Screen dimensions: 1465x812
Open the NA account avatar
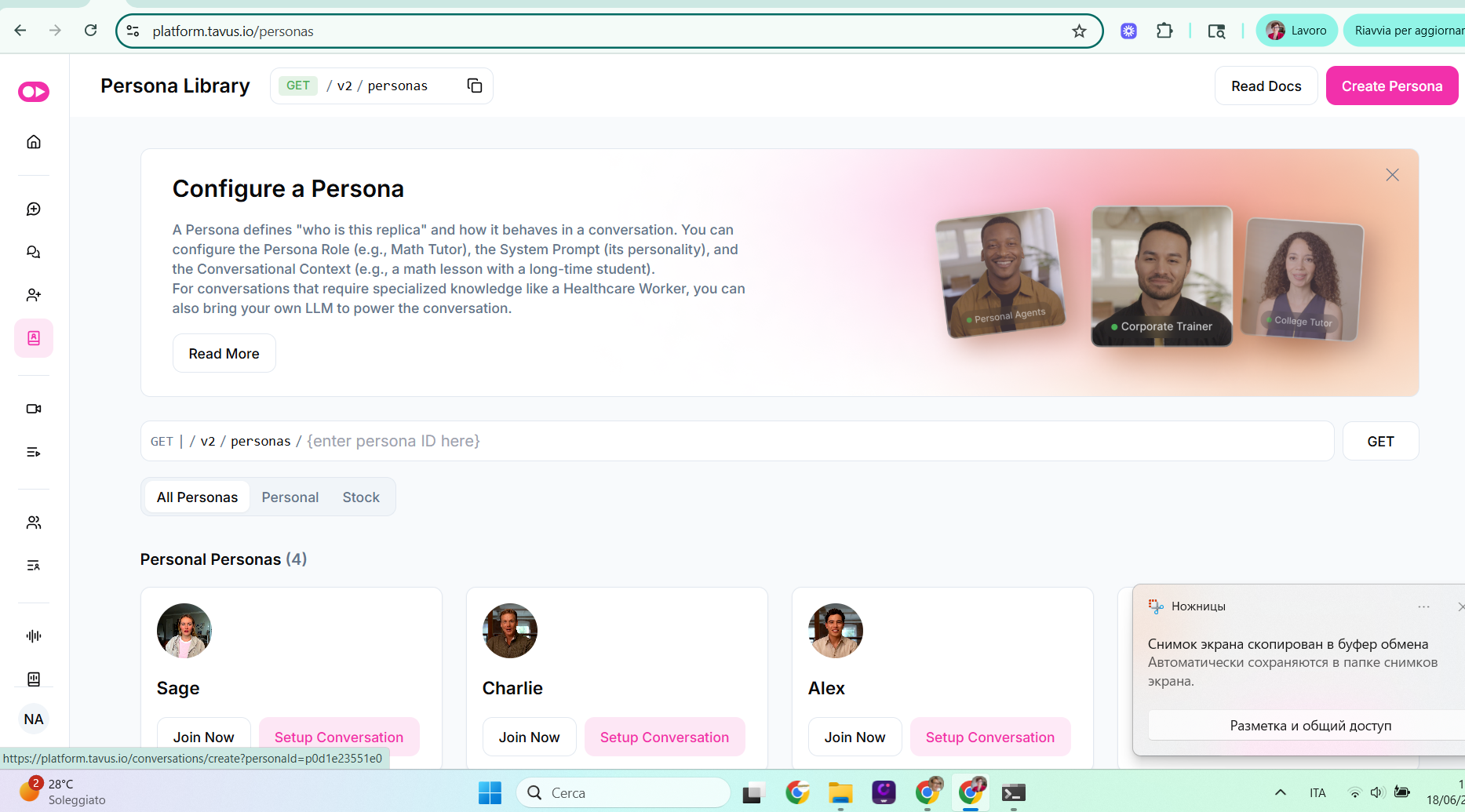(x=34, y=719)
